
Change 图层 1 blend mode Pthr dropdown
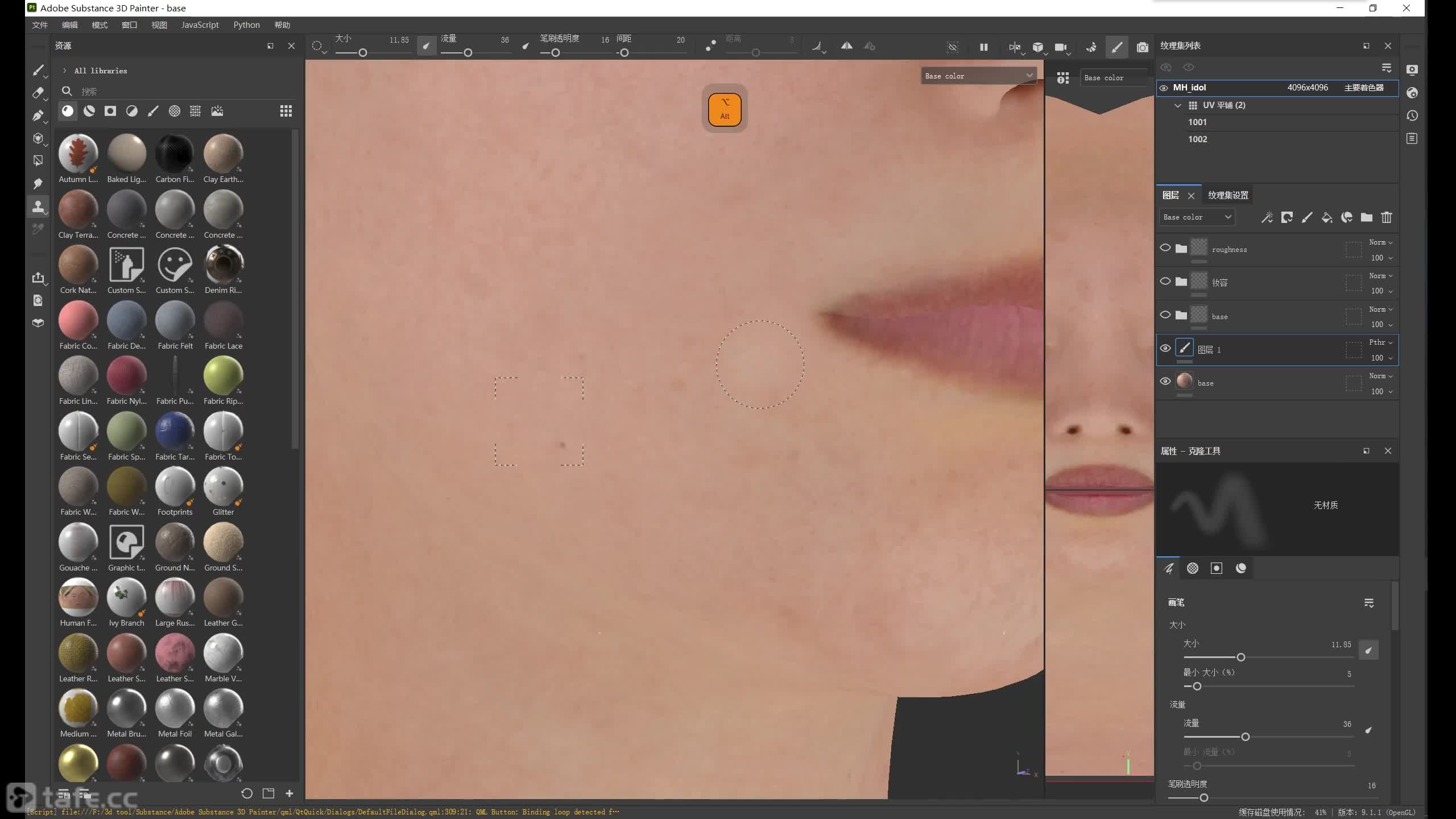(1380, 342)
